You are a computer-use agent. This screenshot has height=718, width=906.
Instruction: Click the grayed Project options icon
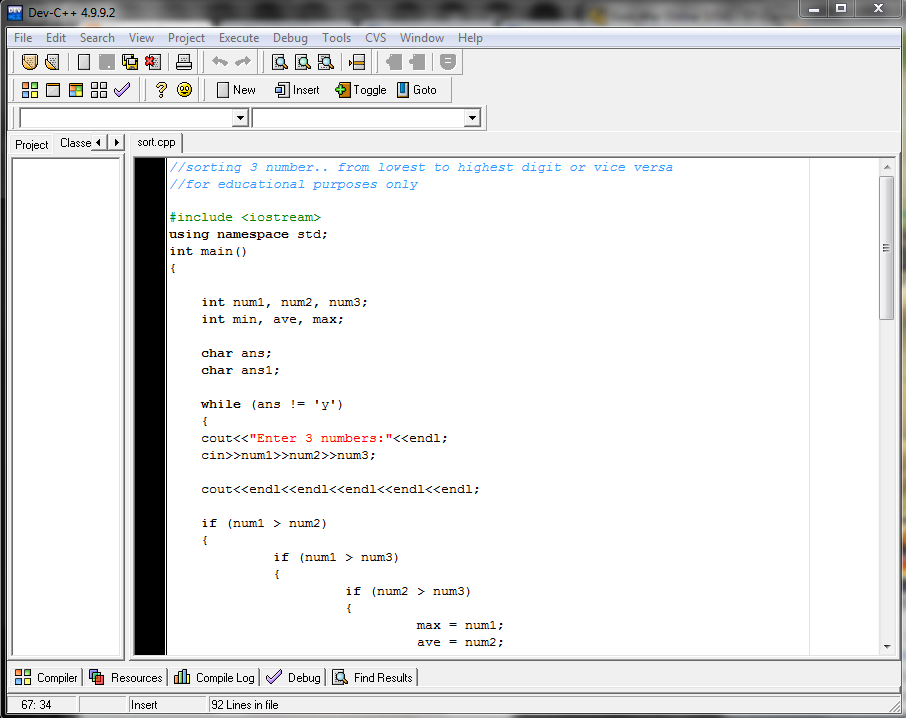click(x=448, y=62)
